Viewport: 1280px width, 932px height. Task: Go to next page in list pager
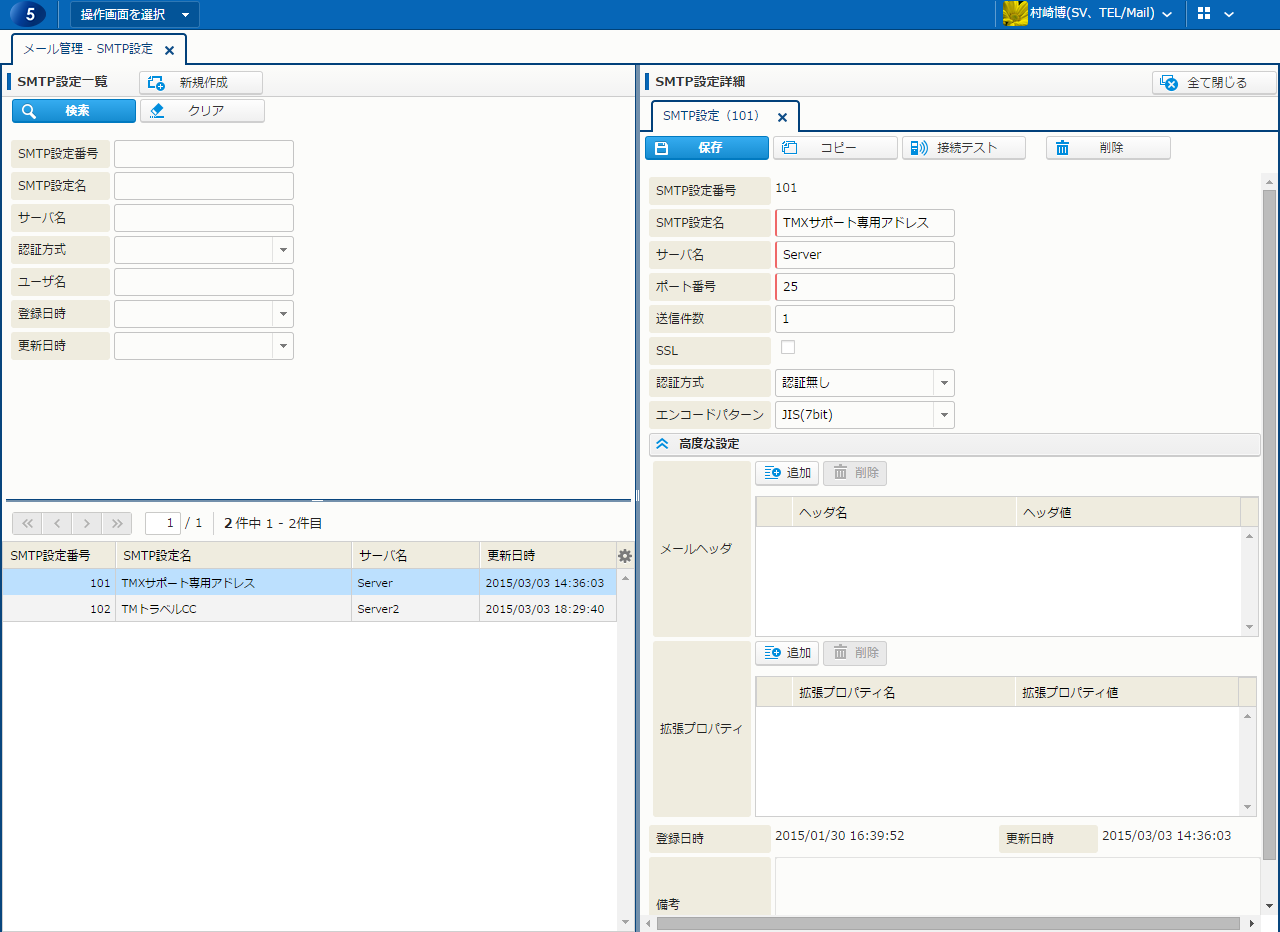[x=87, y=523]
